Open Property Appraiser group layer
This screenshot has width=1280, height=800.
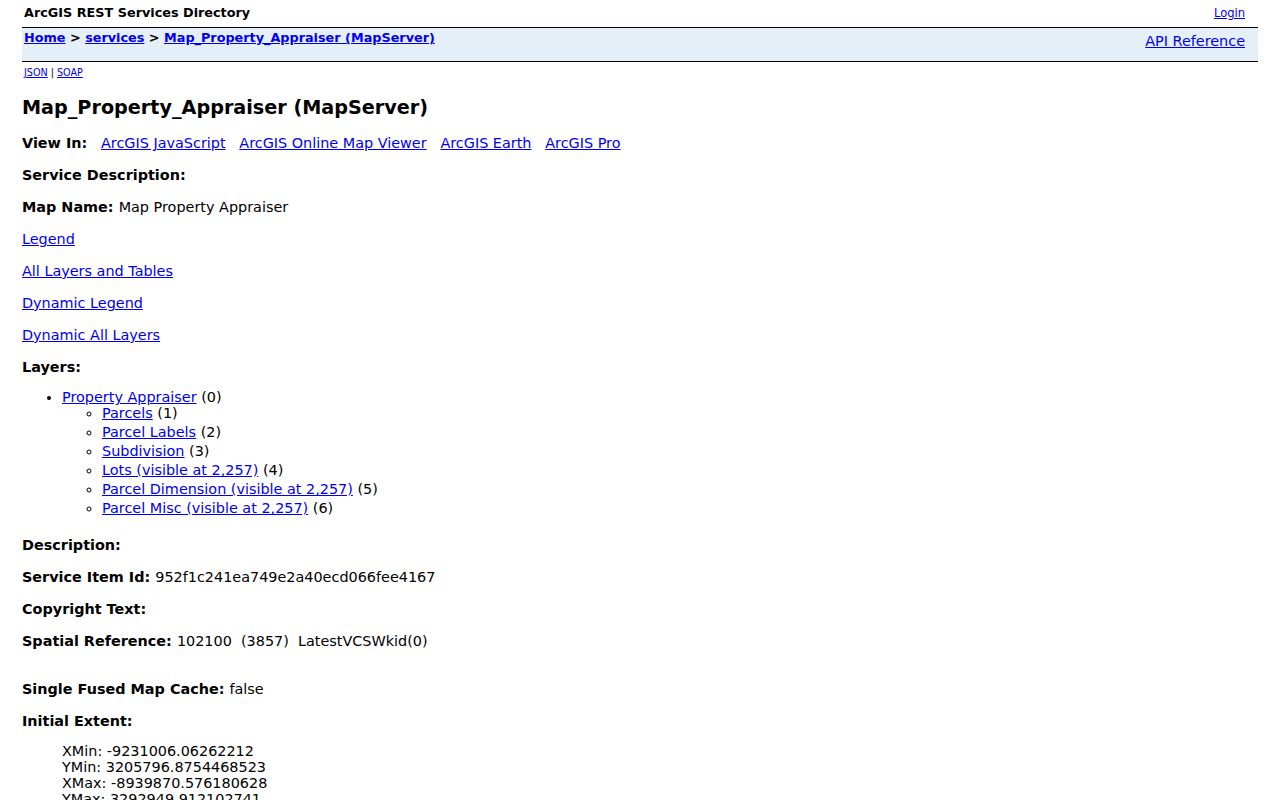click(129, 397)
